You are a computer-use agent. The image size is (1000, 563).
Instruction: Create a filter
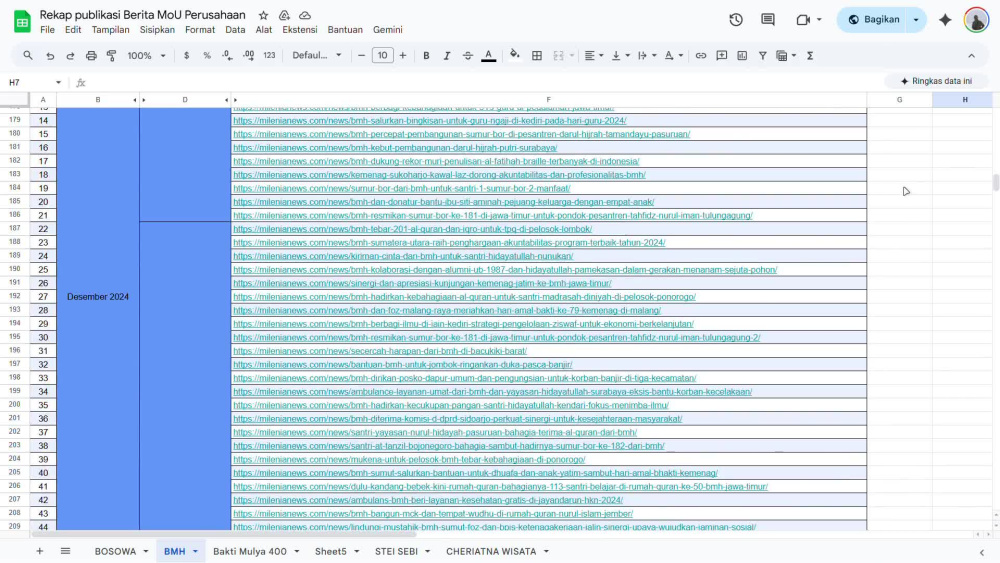coord(762,55)
